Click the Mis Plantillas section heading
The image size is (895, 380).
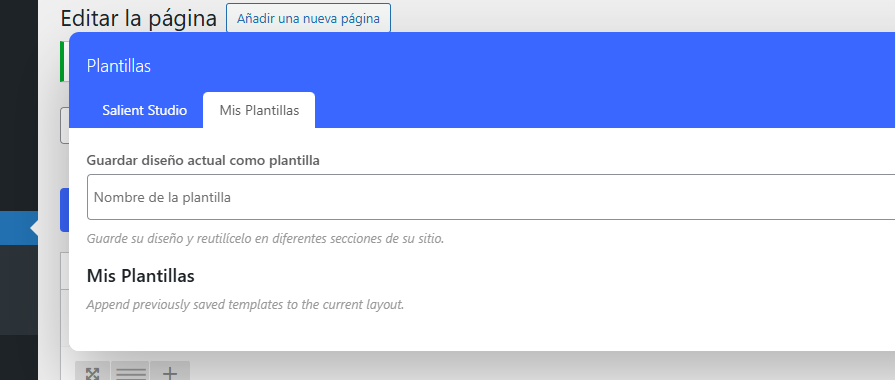[140, 276]
